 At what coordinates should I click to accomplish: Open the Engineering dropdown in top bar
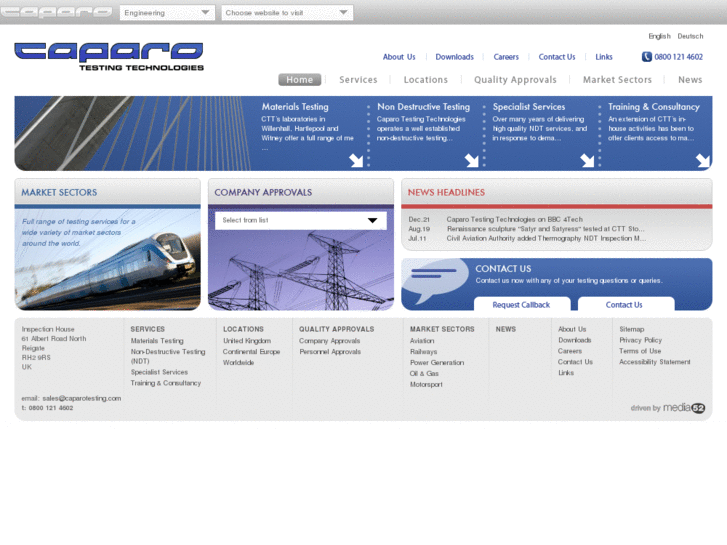pos(167,13)
